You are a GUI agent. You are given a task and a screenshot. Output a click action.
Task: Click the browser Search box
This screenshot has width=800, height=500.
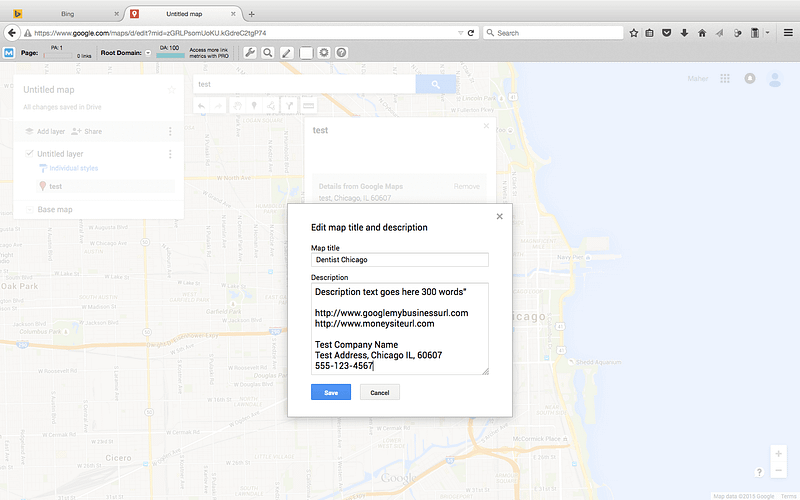(553, 33)
